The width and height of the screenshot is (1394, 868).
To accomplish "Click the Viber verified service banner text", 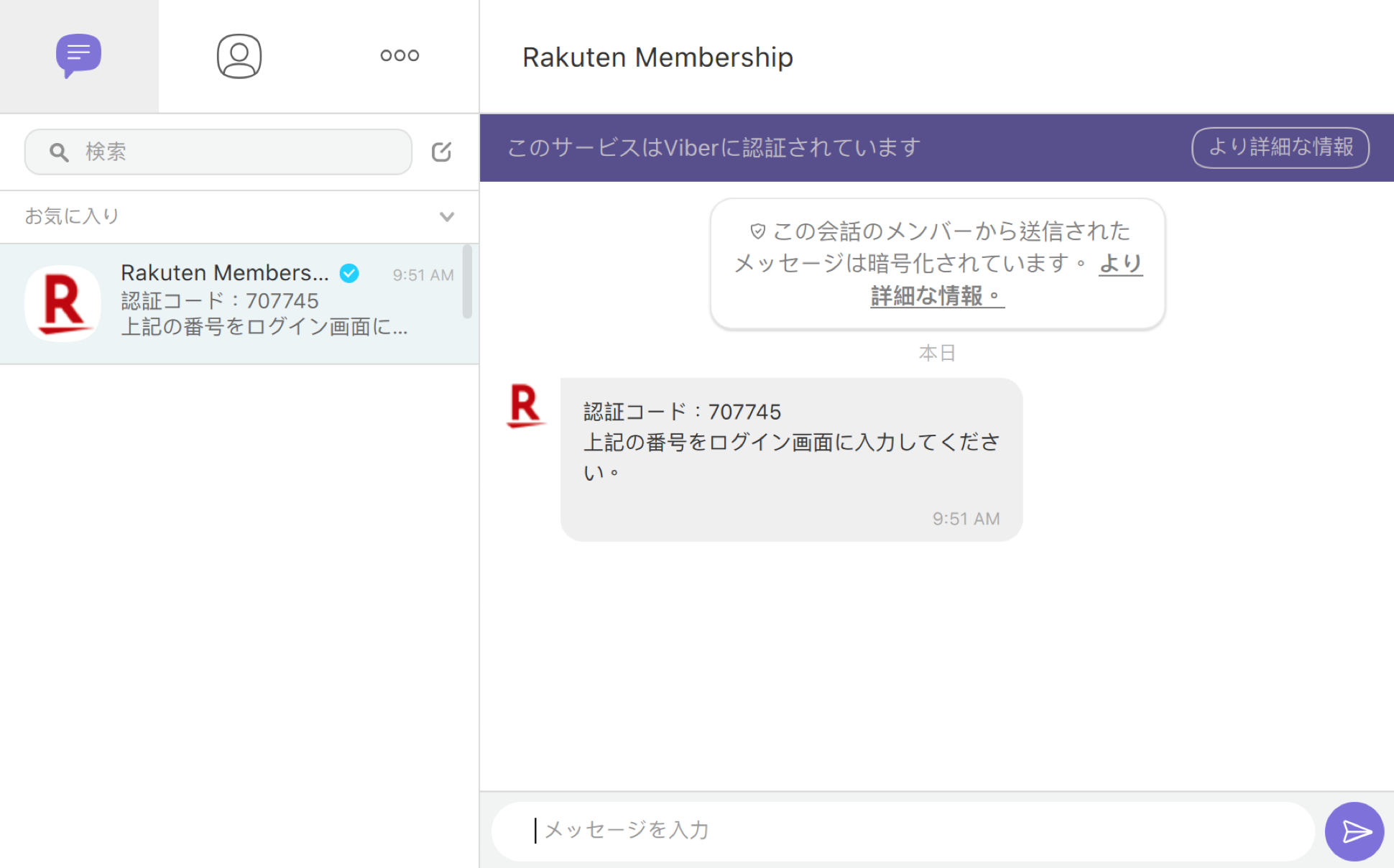I will point(714,147).
